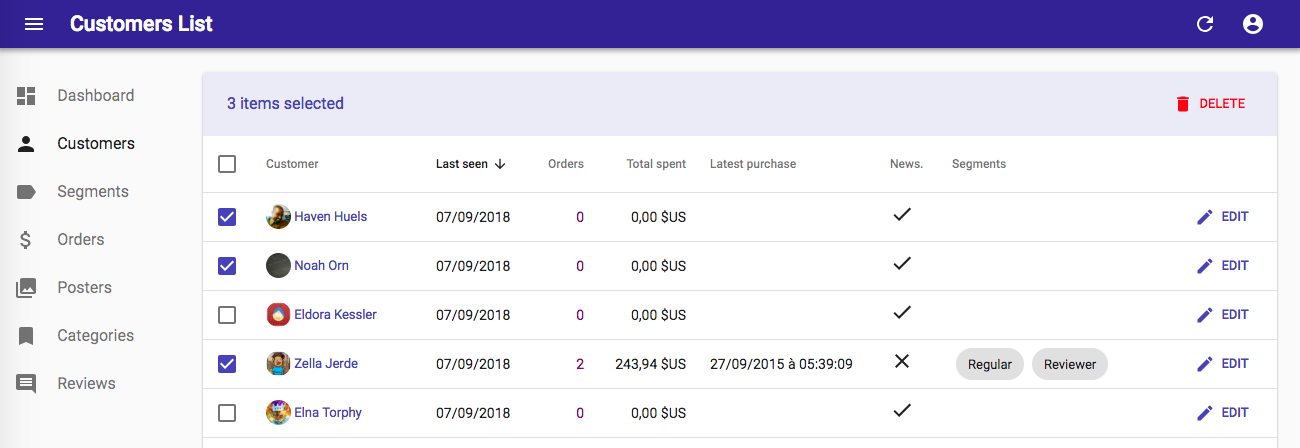Go to Dashboard in the sidebar
1300x448 pixels.
click(95, 96)
